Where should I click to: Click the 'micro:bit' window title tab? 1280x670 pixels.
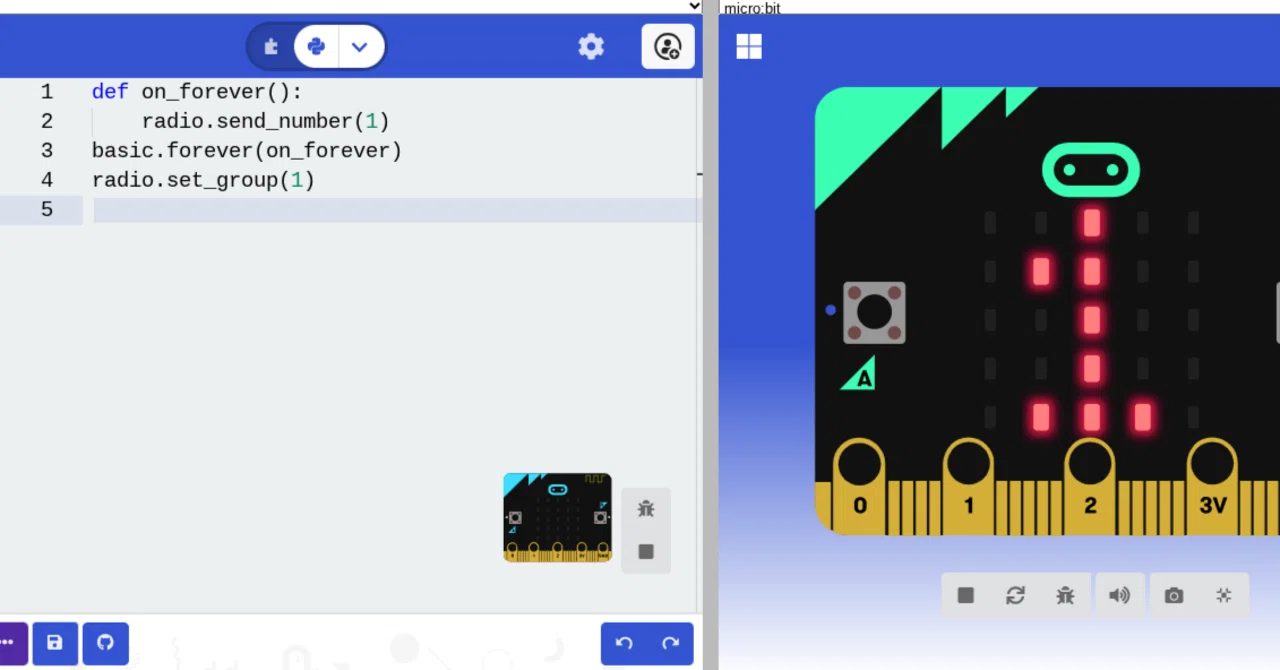pyautogui.click(x=752, y=8)
